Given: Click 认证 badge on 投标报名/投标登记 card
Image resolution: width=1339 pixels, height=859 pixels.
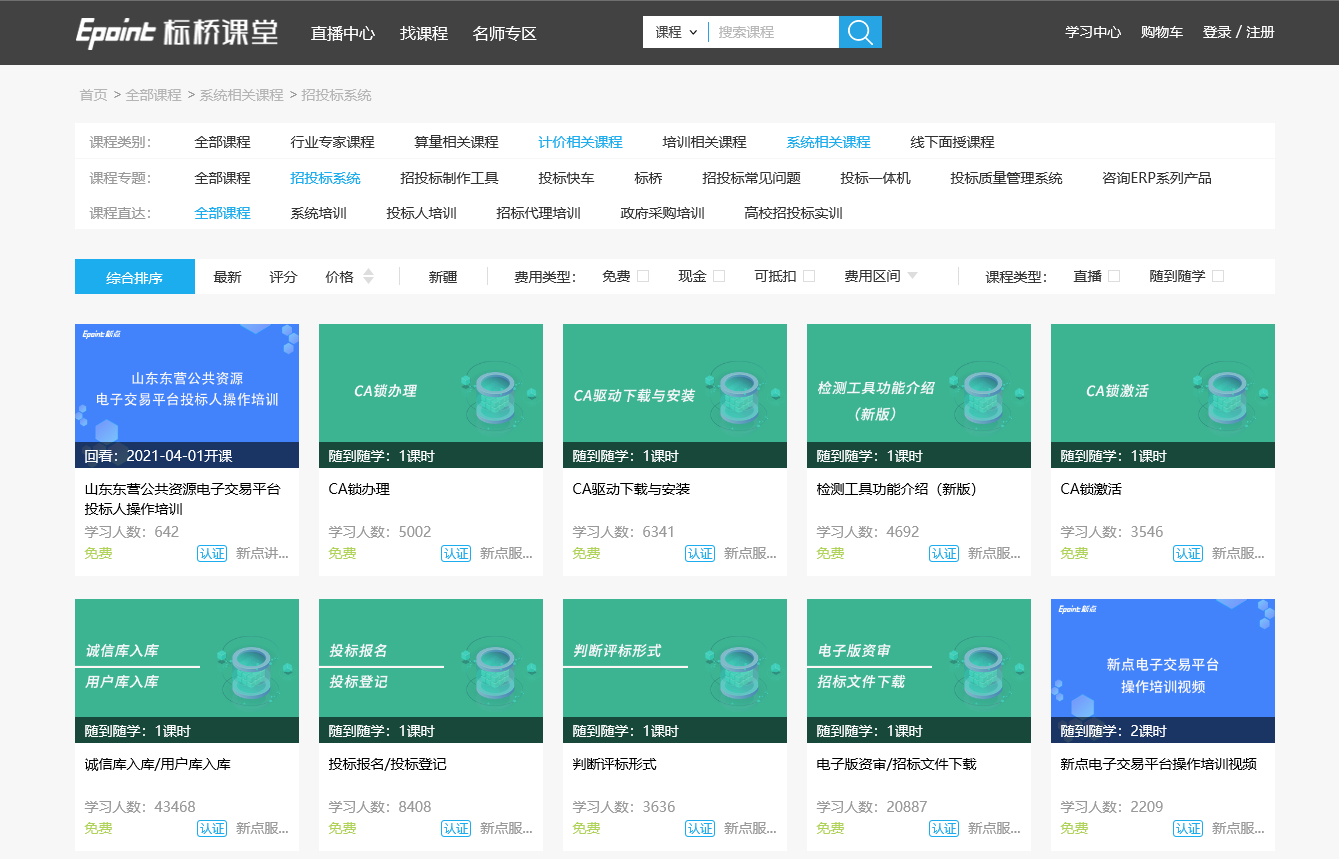Looking at the screenshot, I should tap(456, 828).
